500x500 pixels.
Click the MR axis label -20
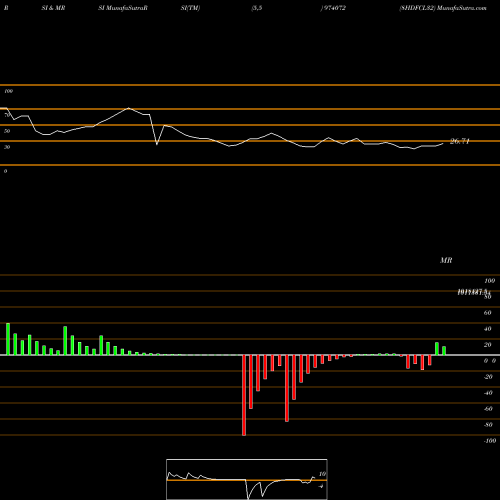[488, 377]
